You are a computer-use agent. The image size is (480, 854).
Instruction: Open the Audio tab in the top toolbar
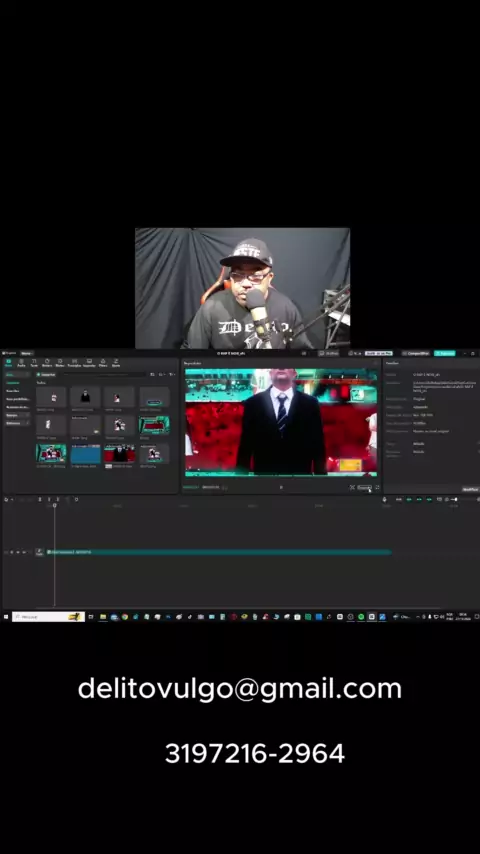pos(21,363)
